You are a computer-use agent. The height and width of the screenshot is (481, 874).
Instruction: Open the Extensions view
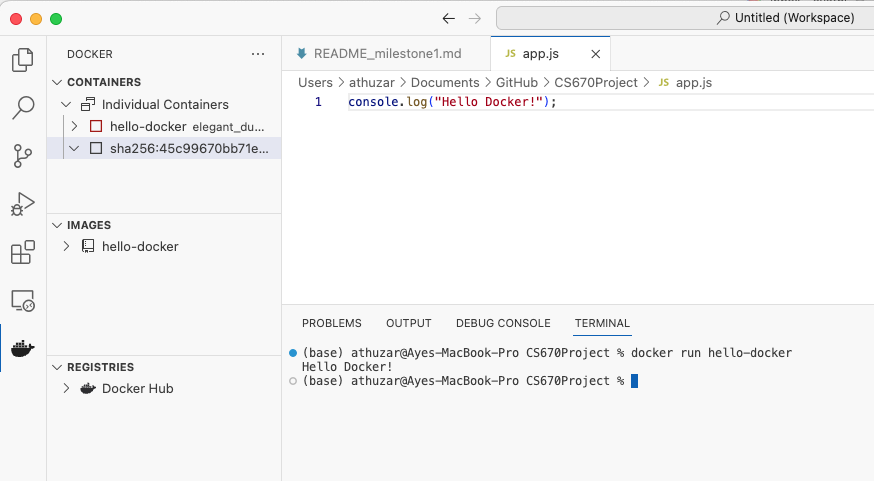[22, 252]
